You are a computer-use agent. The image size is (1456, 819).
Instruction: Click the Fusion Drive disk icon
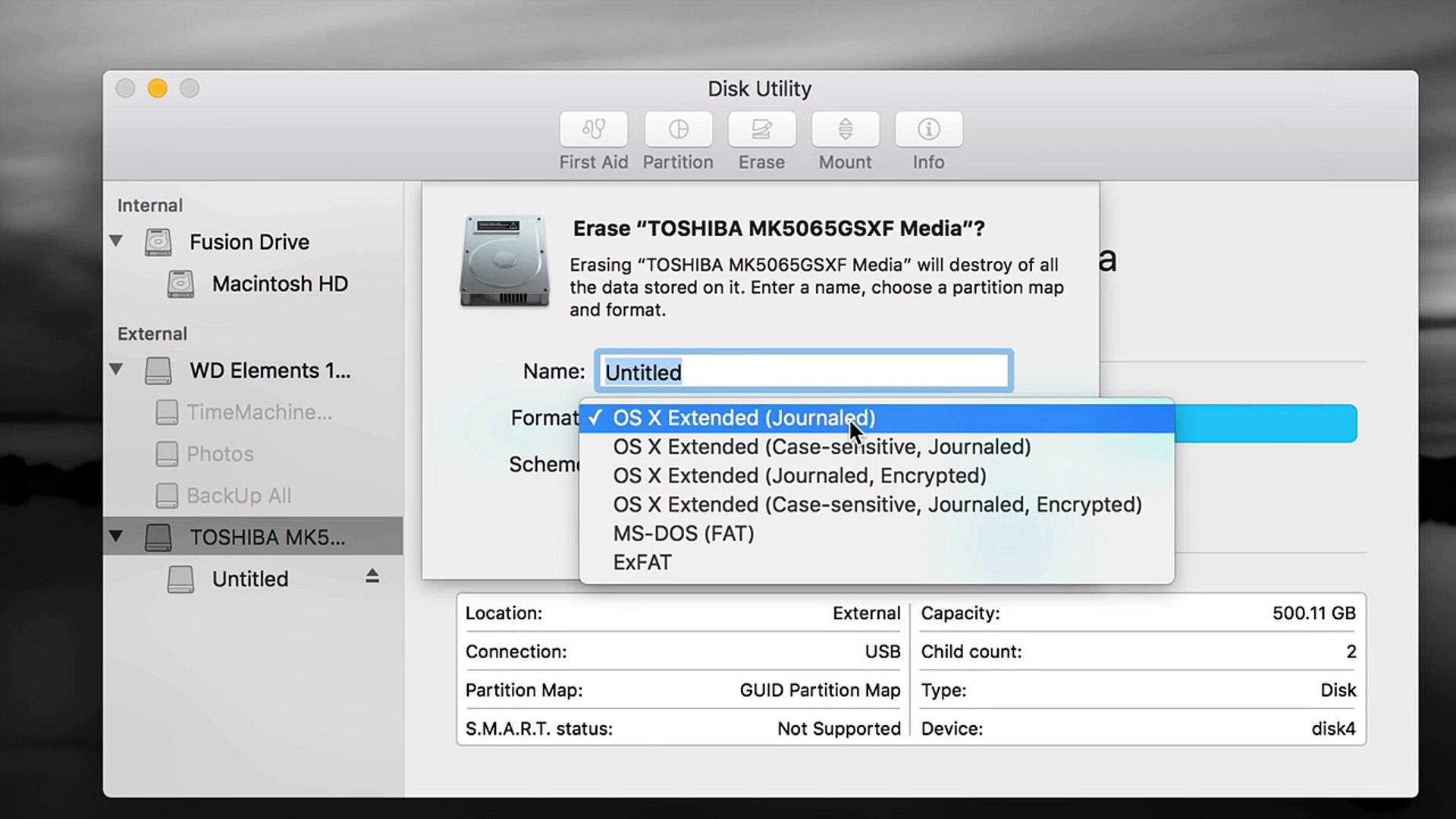click(158, 243)
